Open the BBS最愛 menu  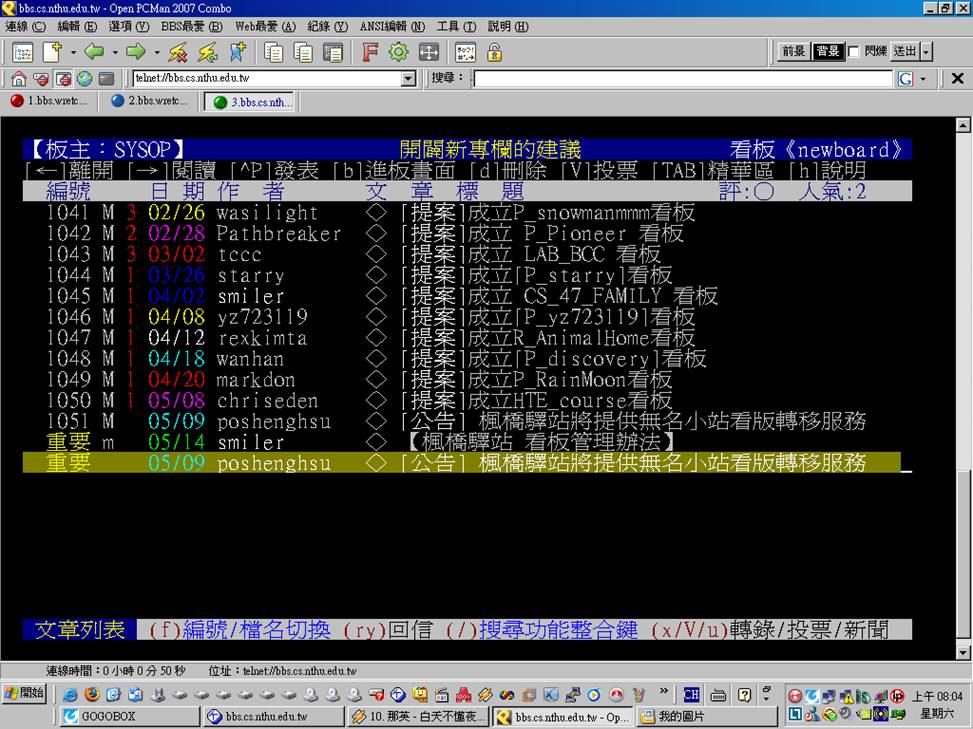point(183,26)
